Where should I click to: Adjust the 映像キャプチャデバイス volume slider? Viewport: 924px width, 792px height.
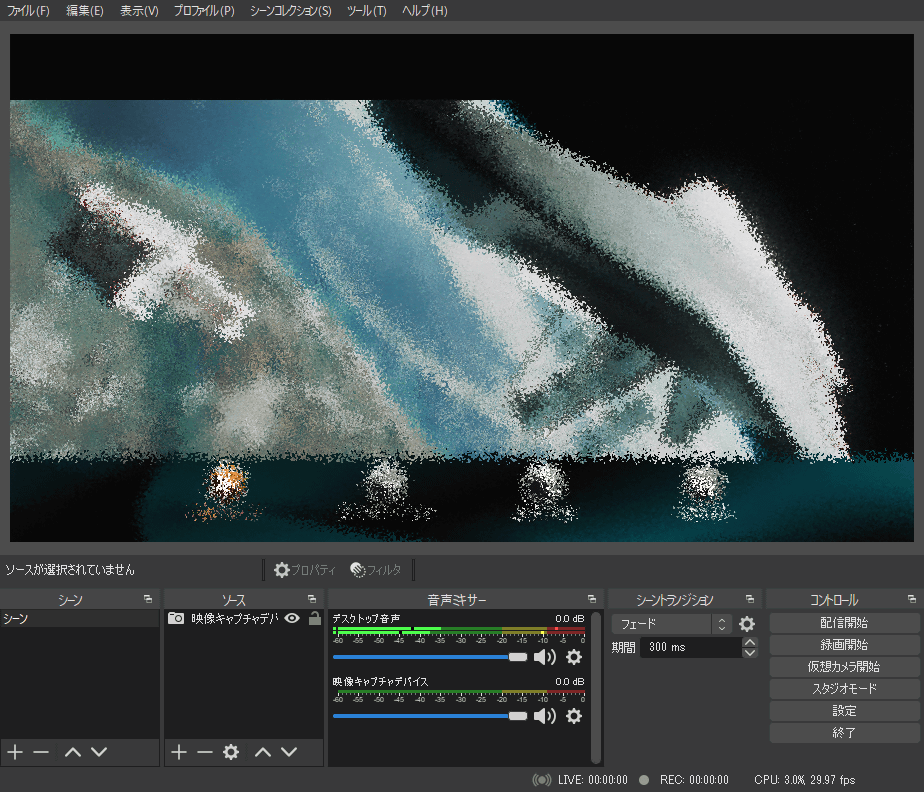pos(430,716)
